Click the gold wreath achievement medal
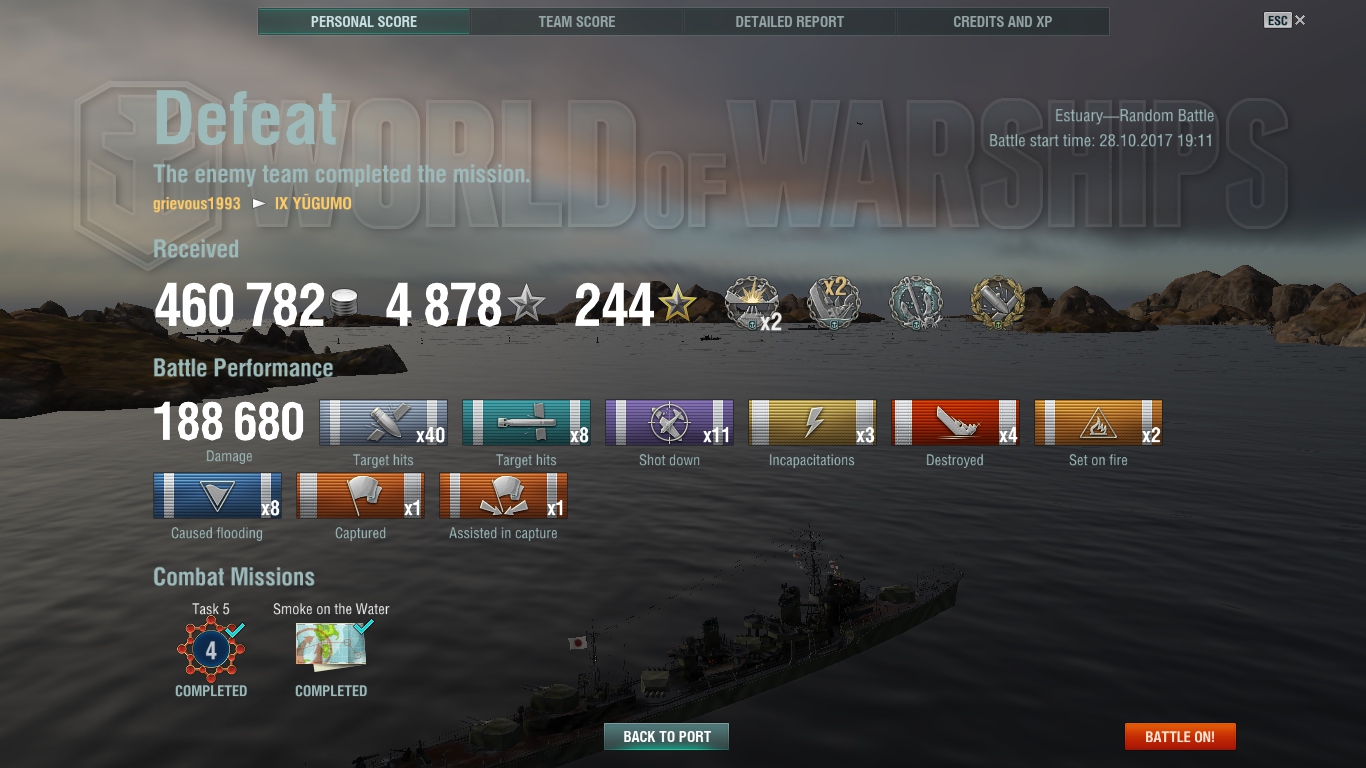The height and width of the screenshot is (768, 1366). [998, 303]
